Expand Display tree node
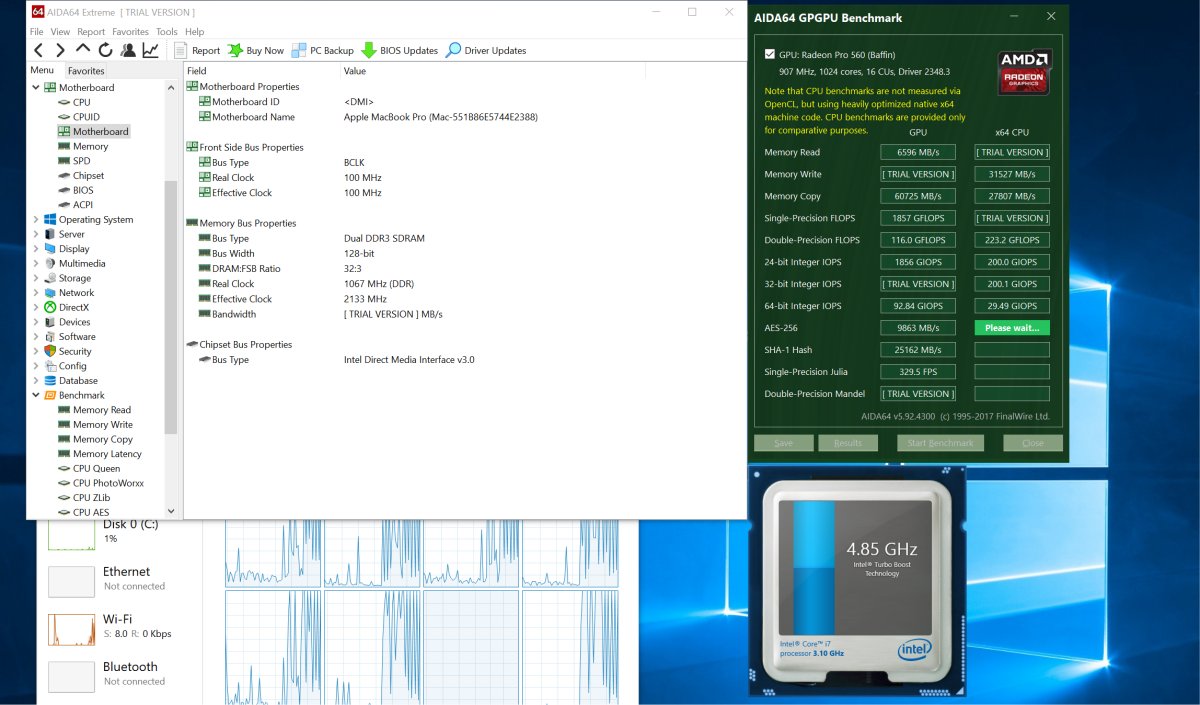The height and width of the screenshot is (705, 1200). 36,249
